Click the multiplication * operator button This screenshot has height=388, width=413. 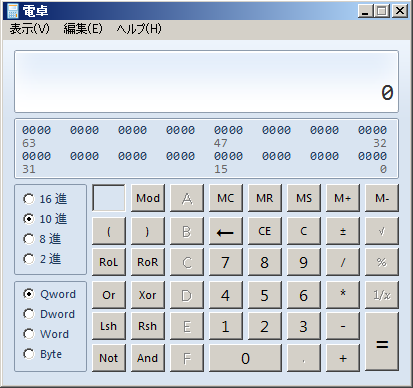(343, 295)
